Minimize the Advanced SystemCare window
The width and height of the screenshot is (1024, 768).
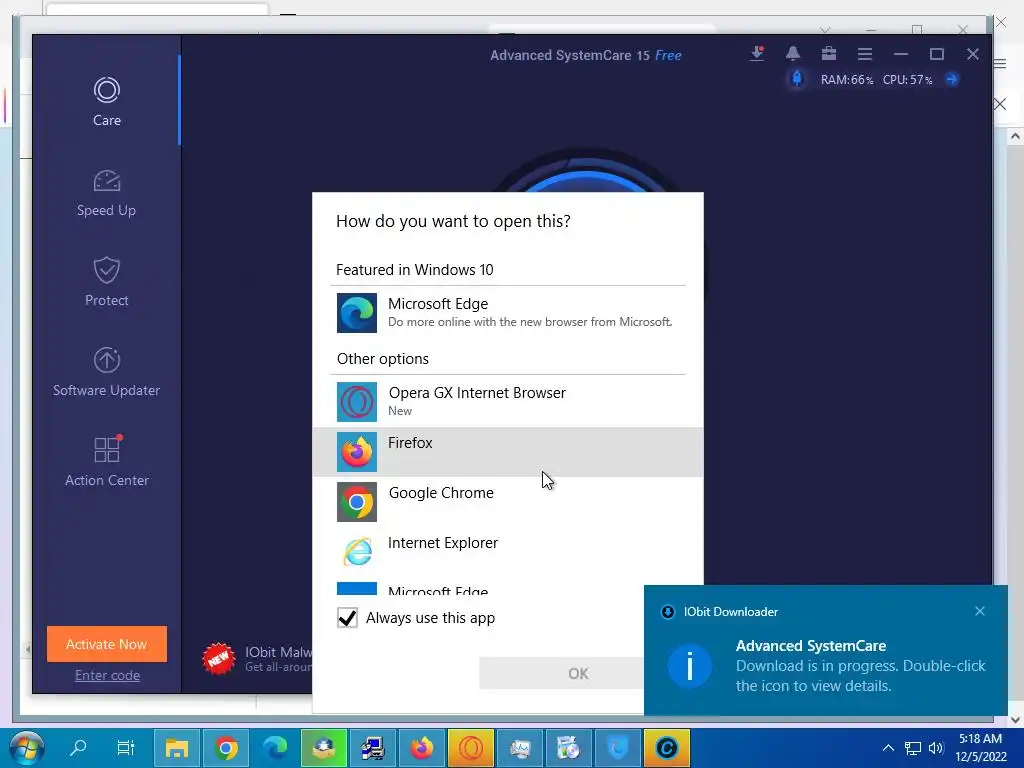click(901, 54)
